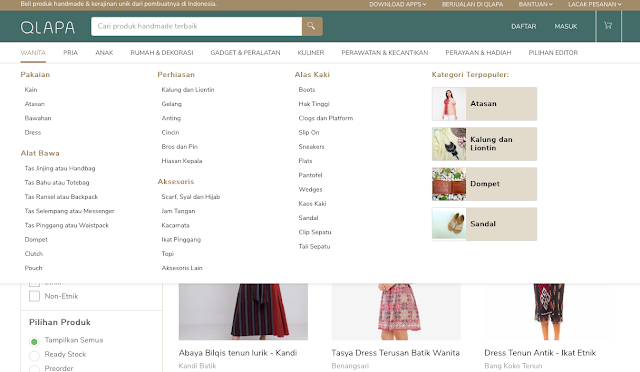640x372 pixels.
Task: Tick the Non-Etnik checkbox
Action: 35,296
